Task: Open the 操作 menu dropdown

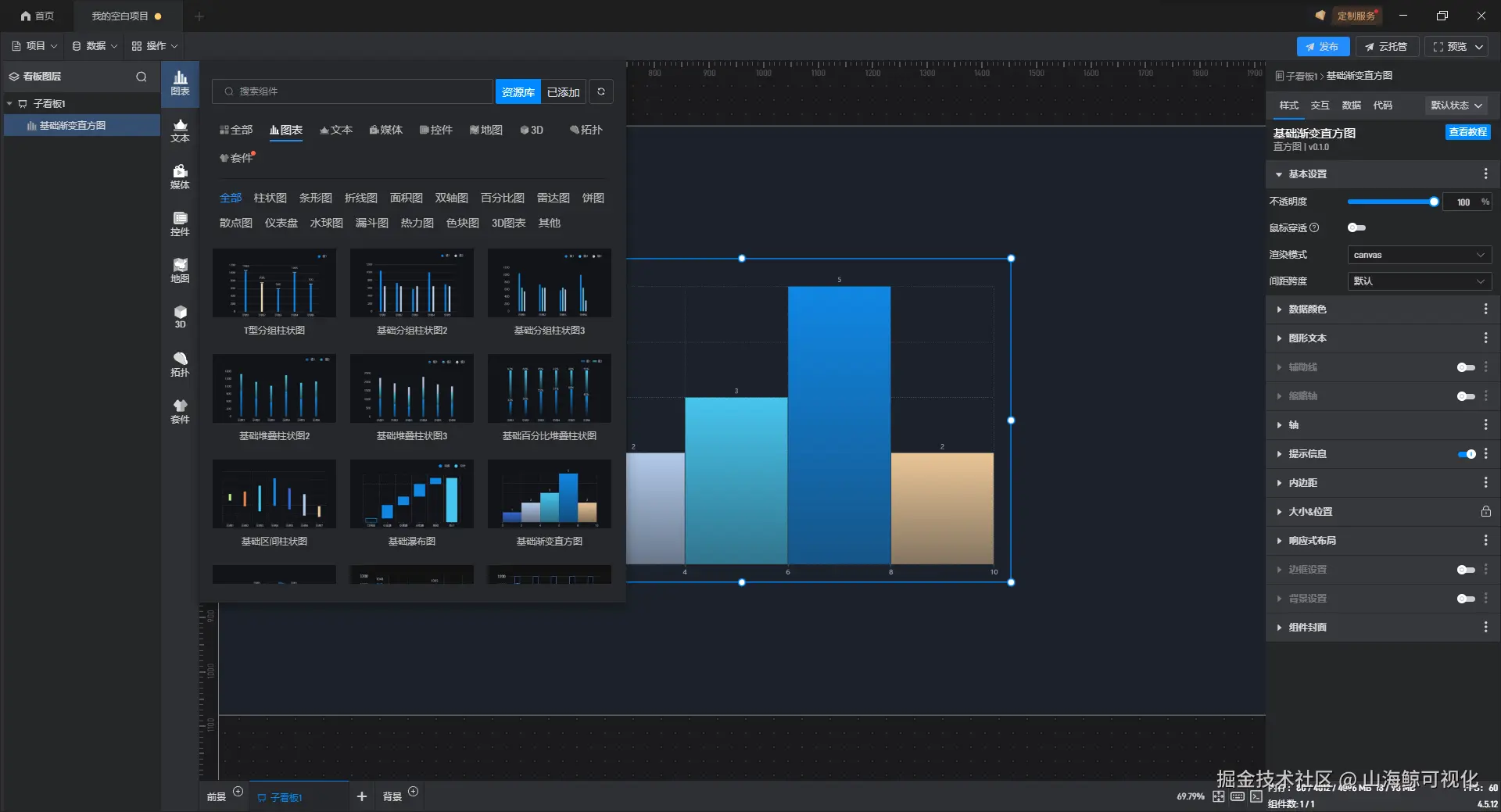Action: [155, 46]
